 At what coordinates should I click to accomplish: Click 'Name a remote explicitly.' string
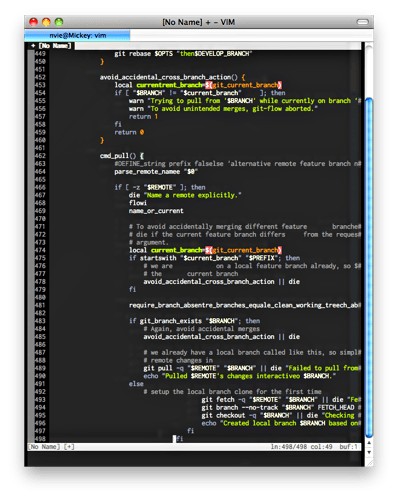click(x=193, y=195)
